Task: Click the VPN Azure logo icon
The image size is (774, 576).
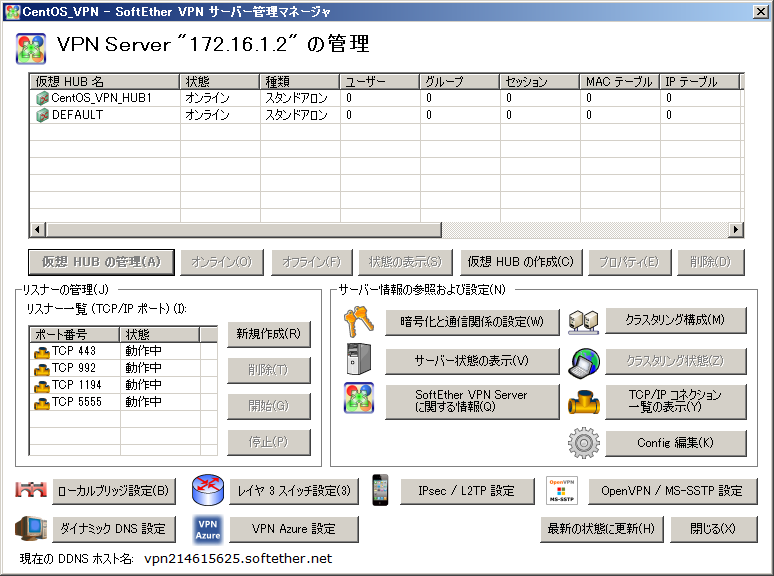Action: (208, 529)
